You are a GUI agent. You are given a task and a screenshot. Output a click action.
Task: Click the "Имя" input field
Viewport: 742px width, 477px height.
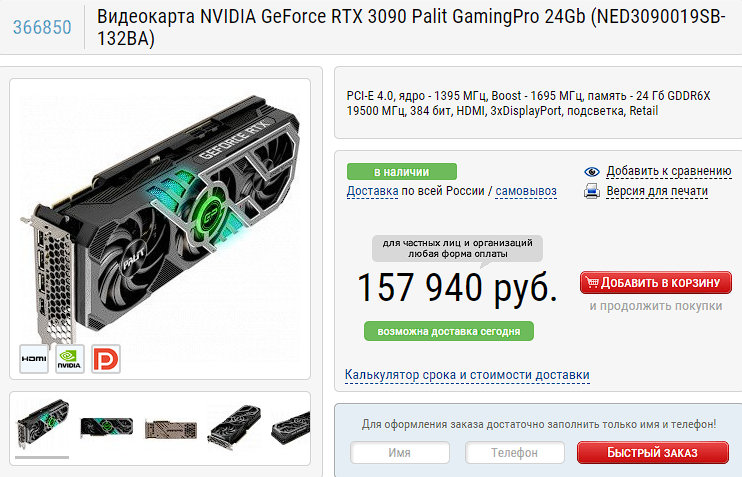coord(400,452)
